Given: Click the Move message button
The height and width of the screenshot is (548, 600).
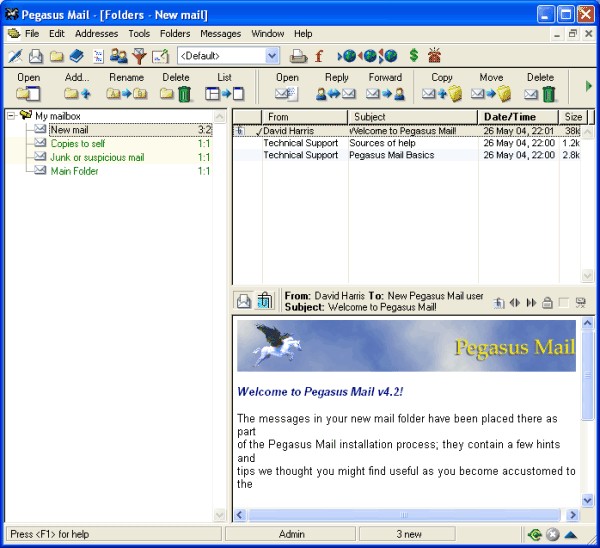Looking at the screenshot, I should [491, 86].
